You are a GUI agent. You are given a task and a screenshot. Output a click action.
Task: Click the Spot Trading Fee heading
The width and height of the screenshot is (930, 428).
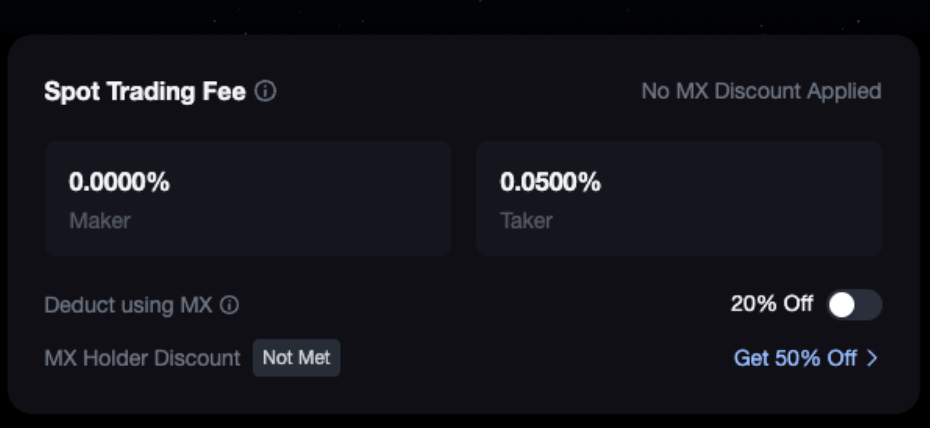145,92
